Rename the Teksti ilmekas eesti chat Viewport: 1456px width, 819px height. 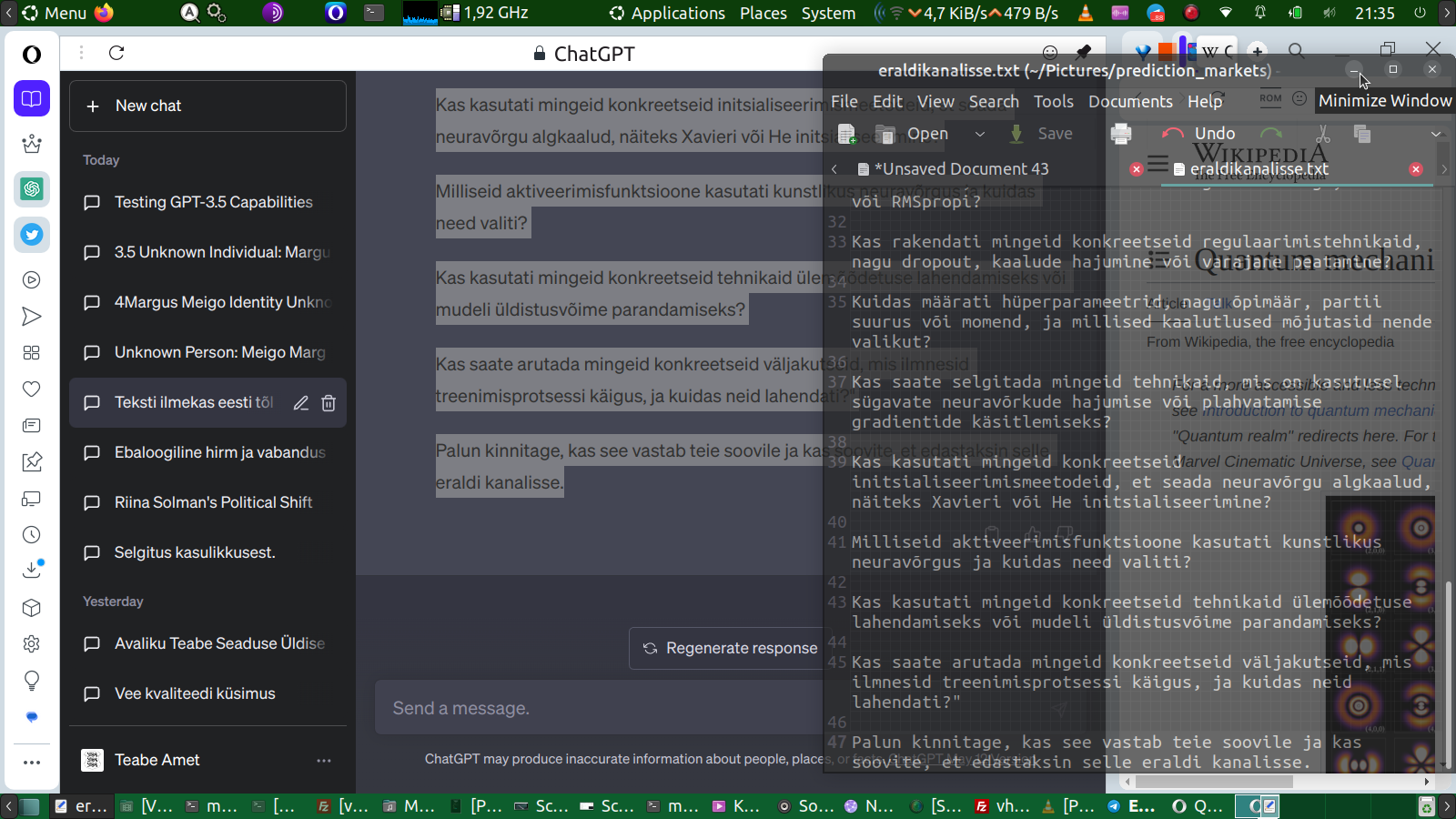pyautogui.click(x=300, y=403)
